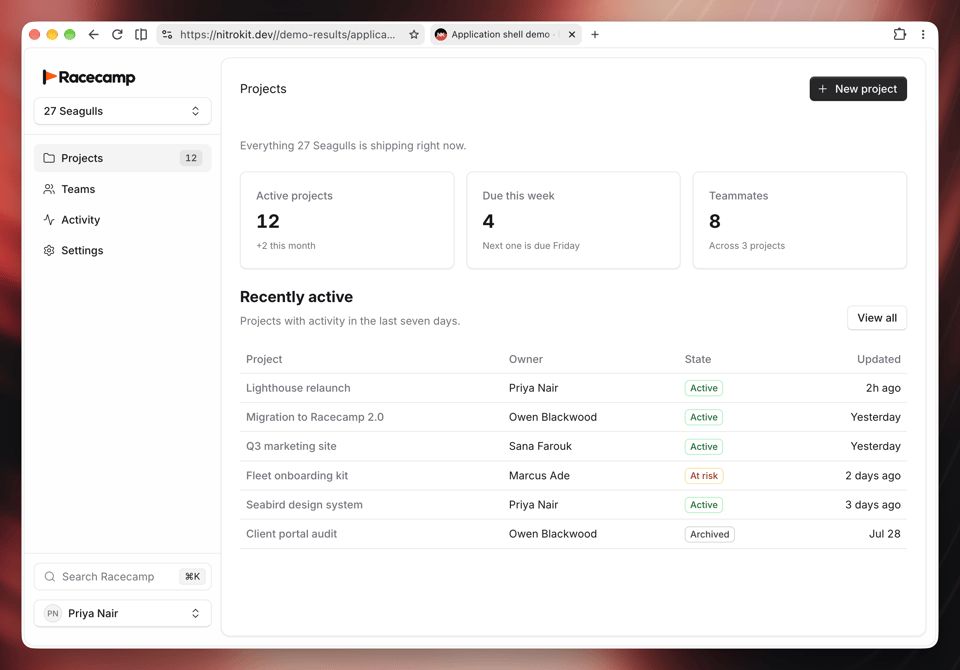Screen dimensions: 960x670
Task: Click the browser extensions puzzle icon
Action: tap(899, 34)
